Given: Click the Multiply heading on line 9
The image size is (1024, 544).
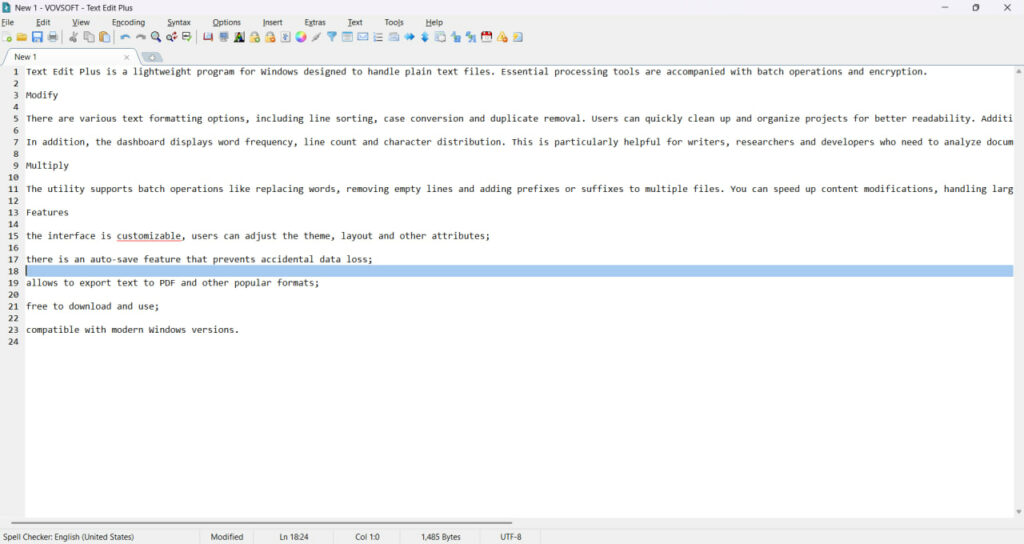Looking at the screenshot, I should 47,166.
